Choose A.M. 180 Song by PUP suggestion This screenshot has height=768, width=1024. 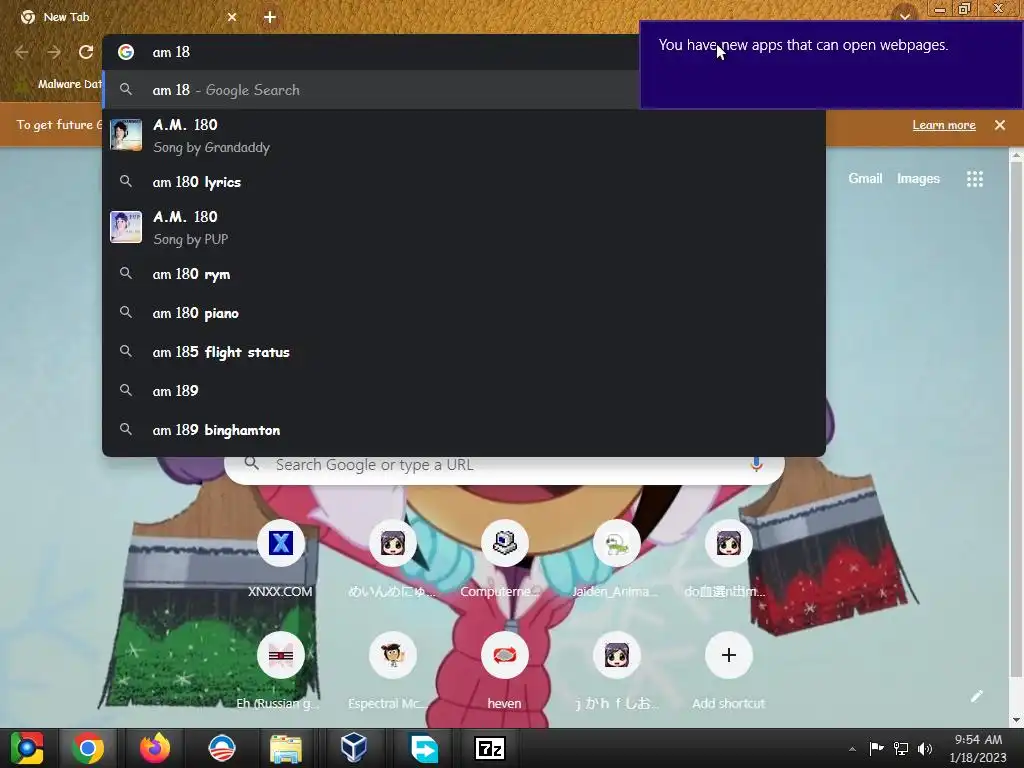[x=464, y=227]
